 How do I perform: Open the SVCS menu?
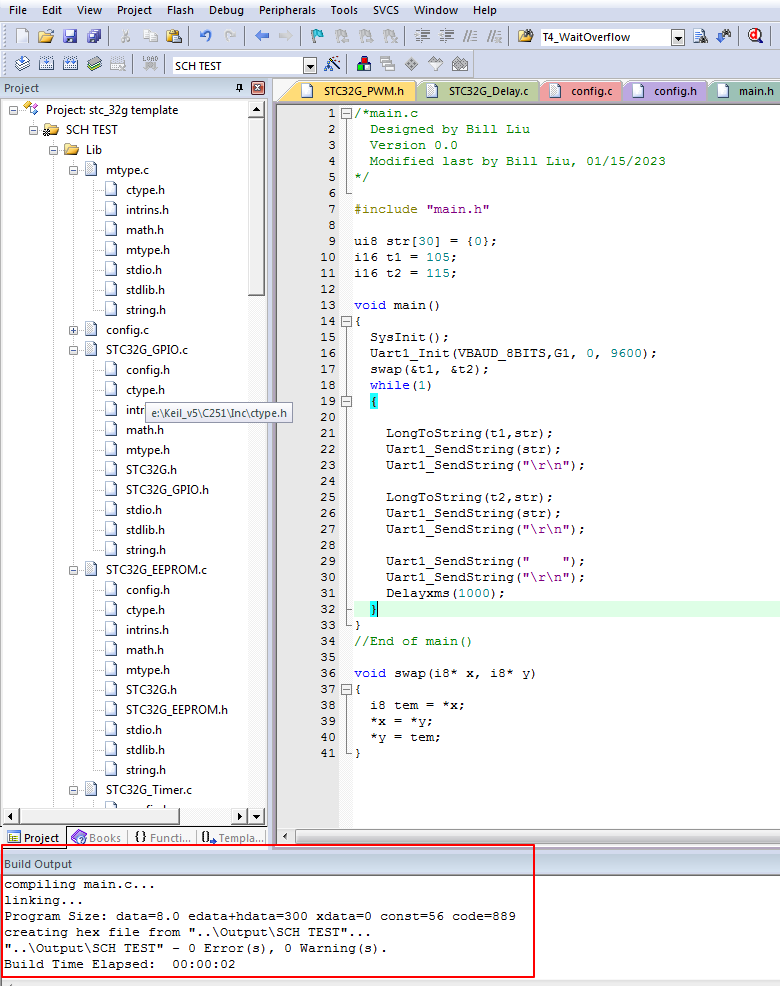point(386,10)
